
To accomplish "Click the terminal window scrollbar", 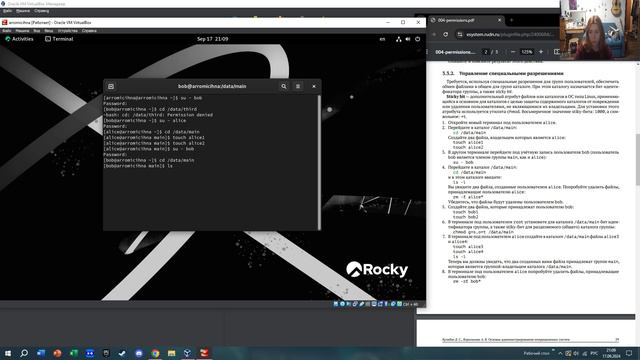I will (319, 162).
